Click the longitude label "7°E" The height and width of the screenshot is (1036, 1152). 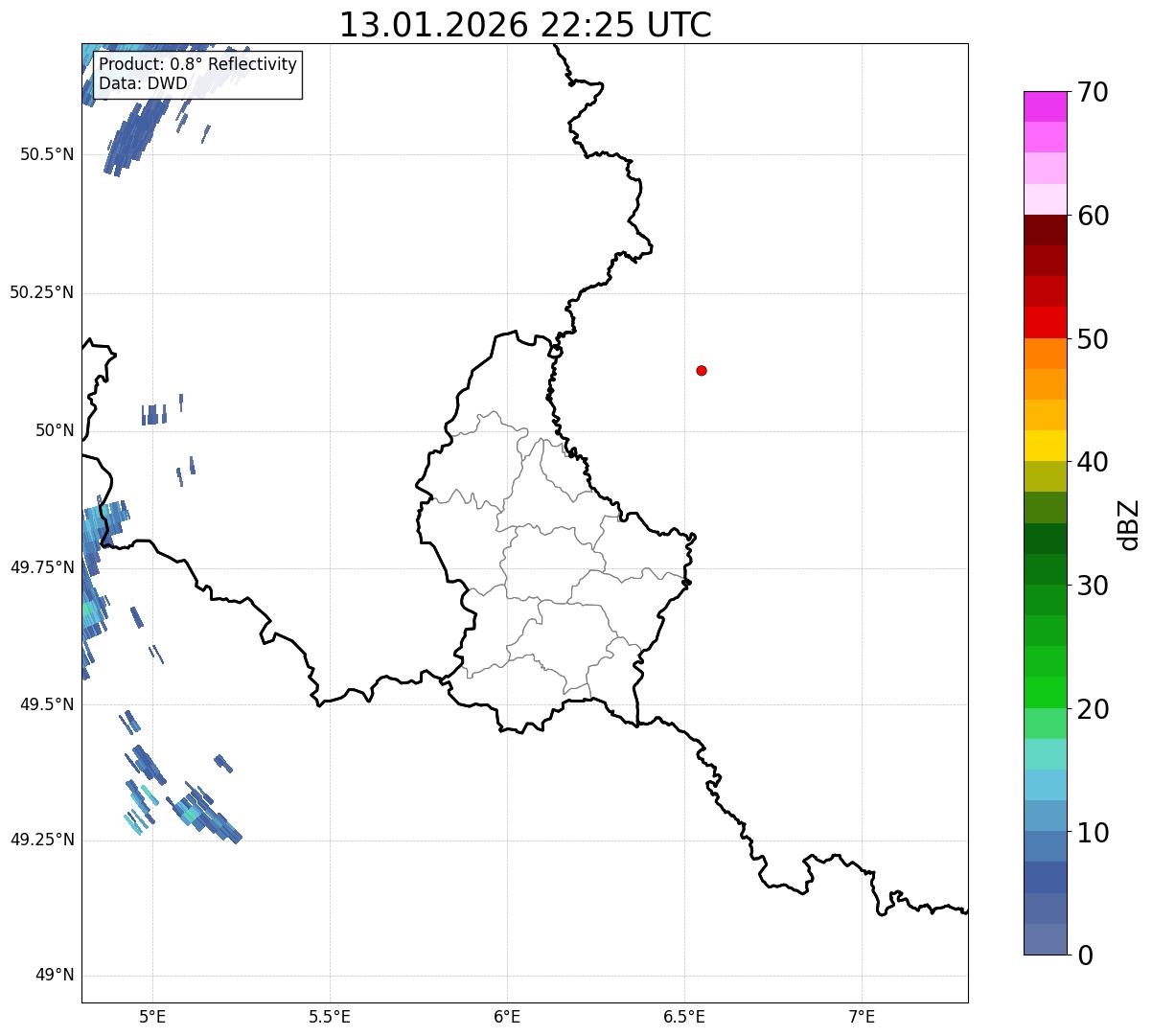[863, 1016]
